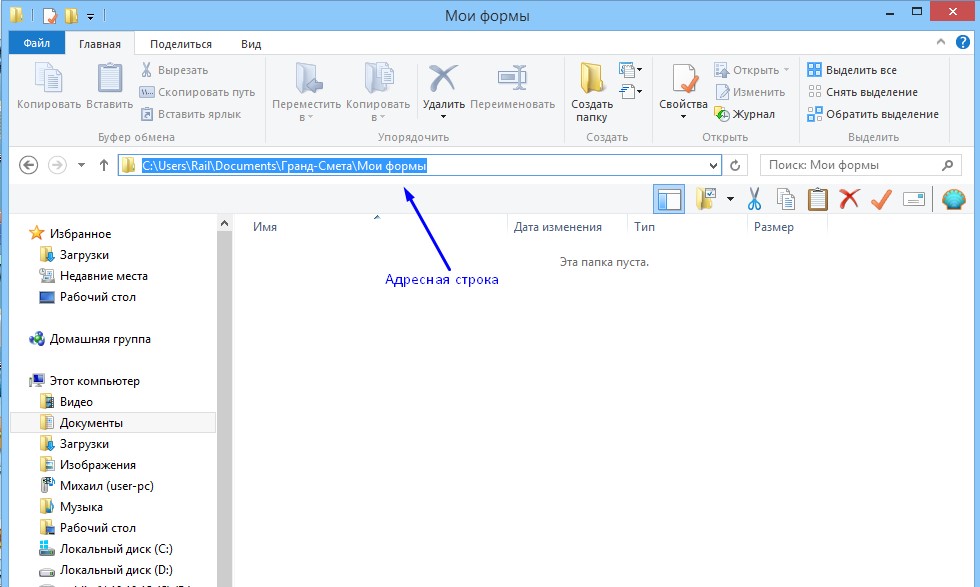
Task: Go up one folder level
Action: 104,165
